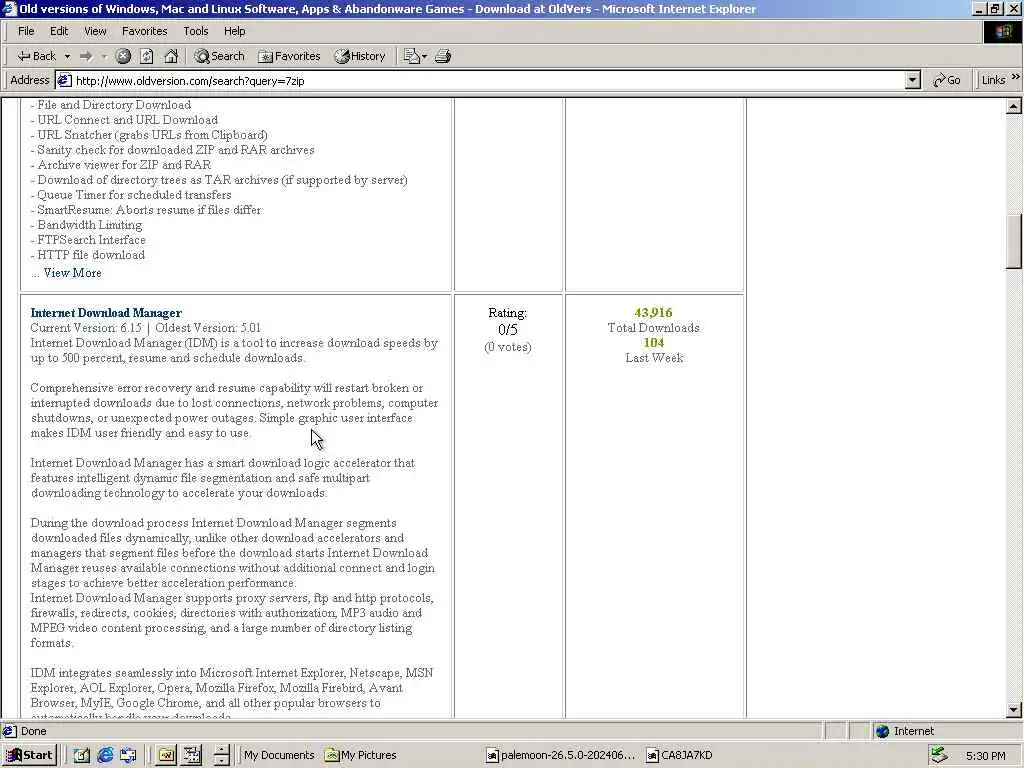Click the Forward arrow button
The image size is (1024, 768).
tap(86, 56)
